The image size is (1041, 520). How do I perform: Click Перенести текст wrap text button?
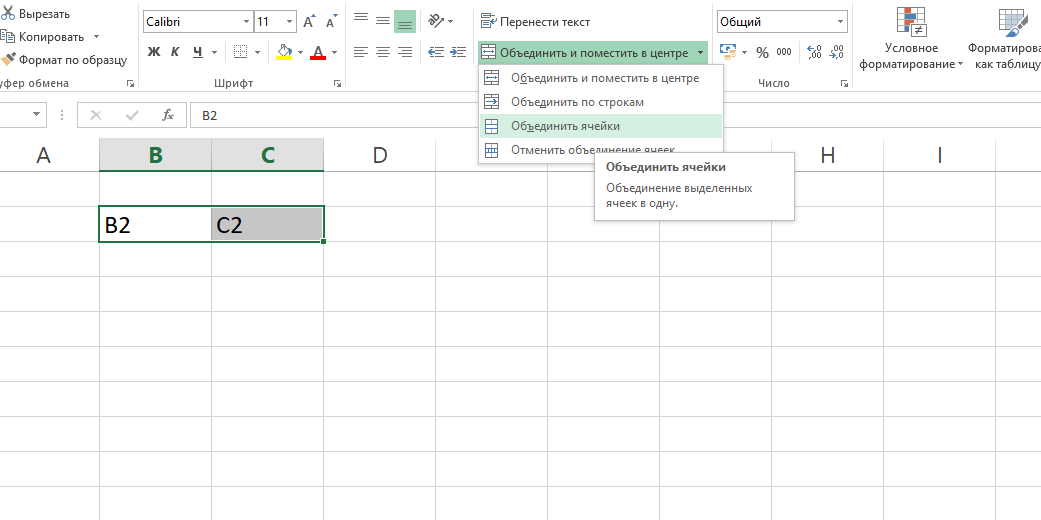535,22
